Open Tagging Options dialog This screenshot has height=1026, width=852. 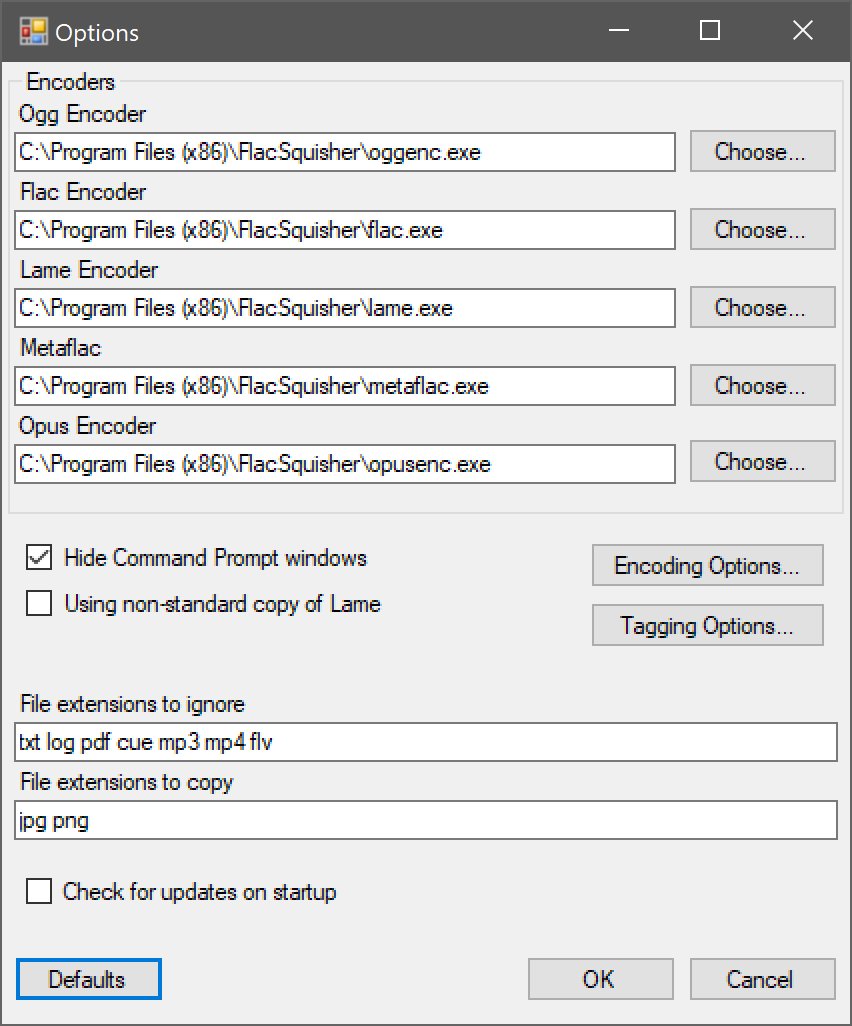[707, 626]
